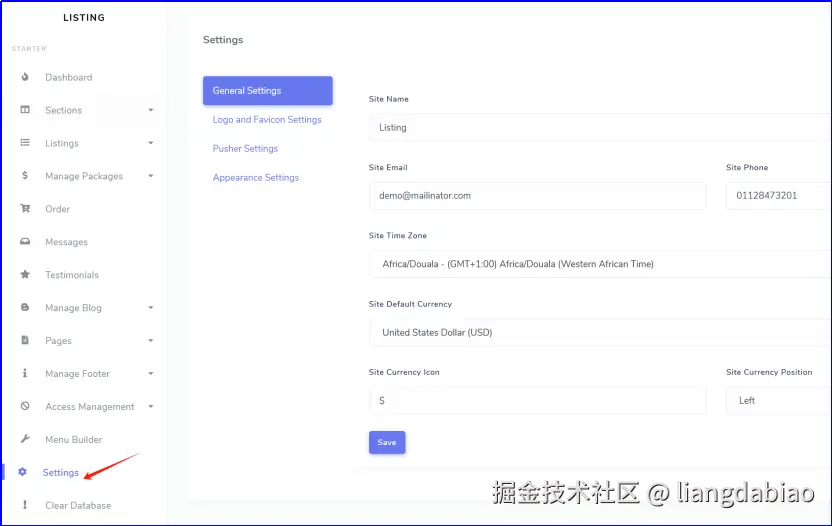Click the Sections menu label

point(63,110)
